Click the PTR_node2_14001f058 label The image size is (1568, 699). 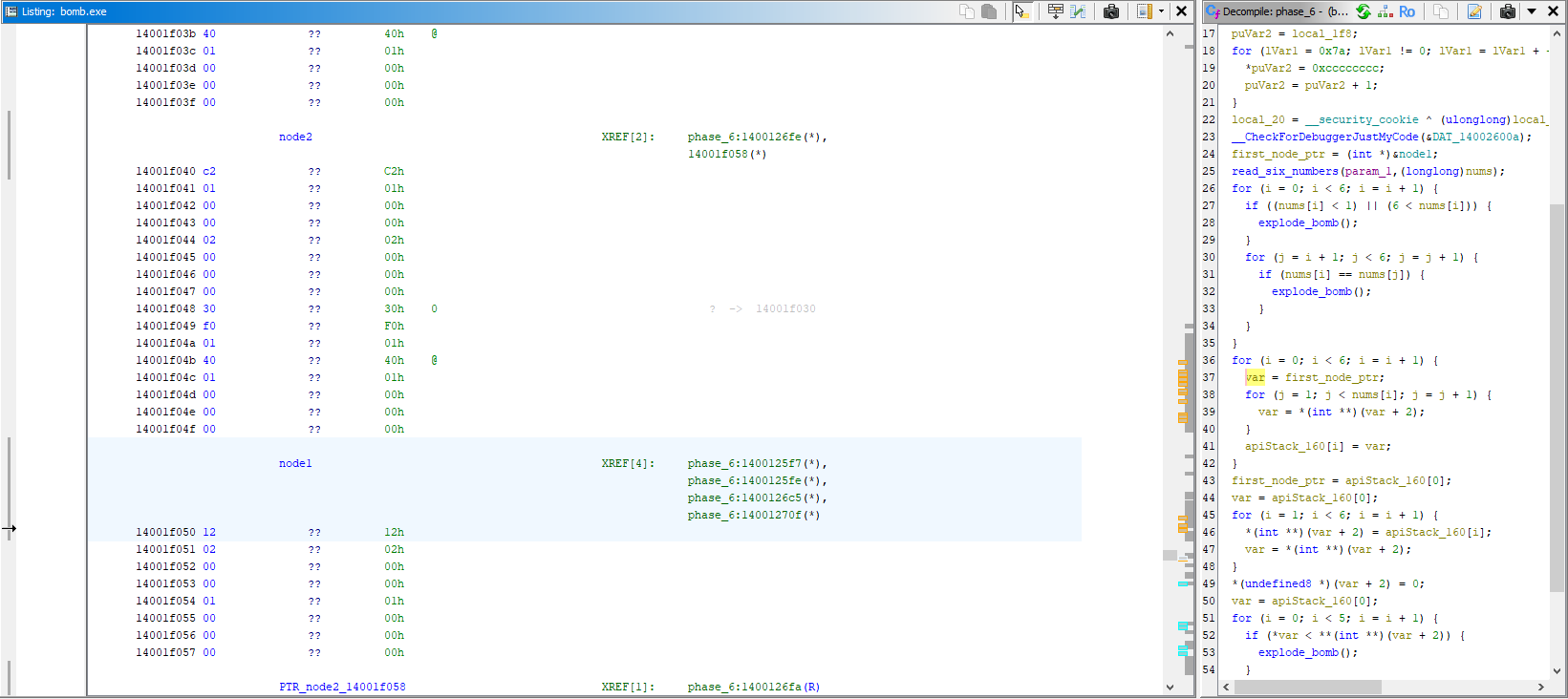(342, 687)
